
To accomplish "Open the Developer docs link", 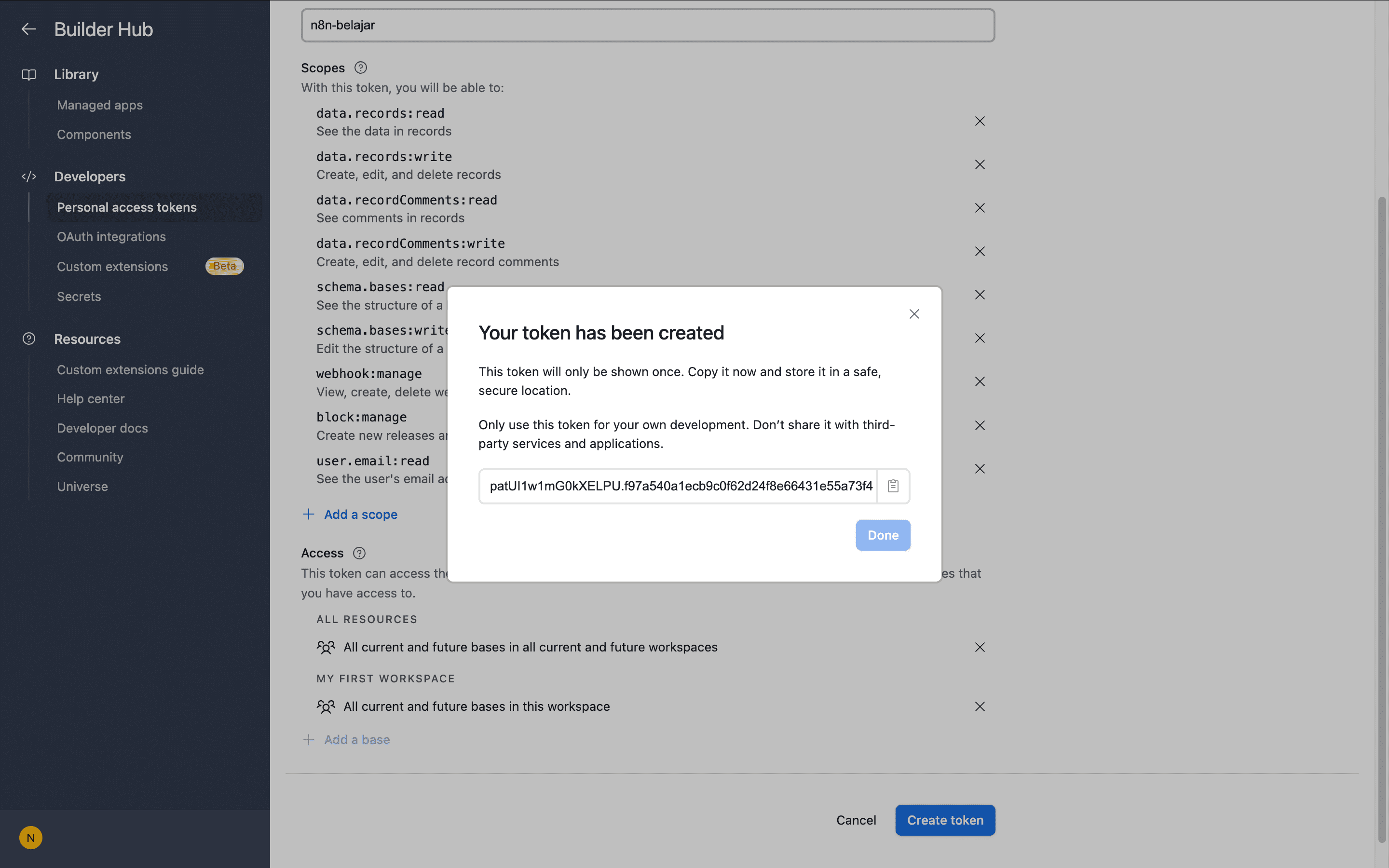I will (x=102, y=428).
